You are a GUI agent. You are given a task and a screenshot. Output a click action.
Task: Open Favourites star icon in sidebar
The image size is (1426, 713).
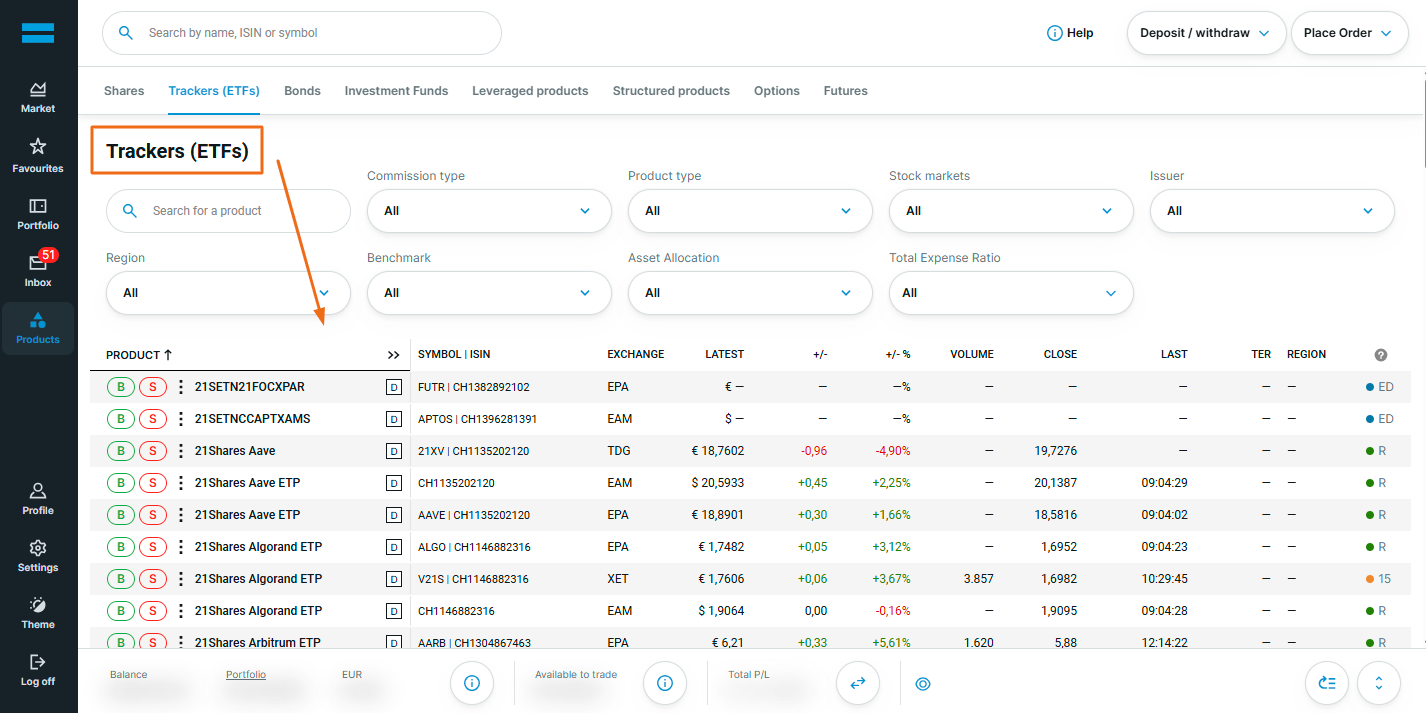pyautogui.click(x=38, y=146)
